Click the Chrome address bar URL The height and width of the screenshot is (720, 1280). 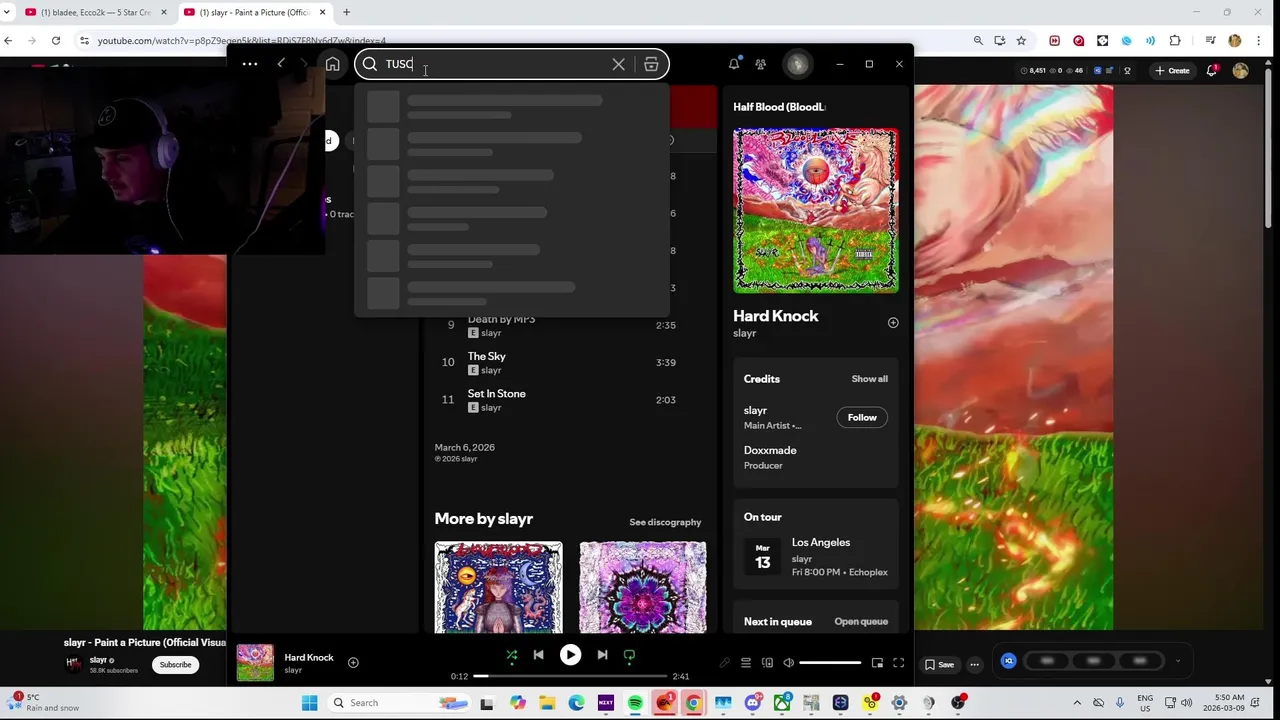[x=241, y=41]
